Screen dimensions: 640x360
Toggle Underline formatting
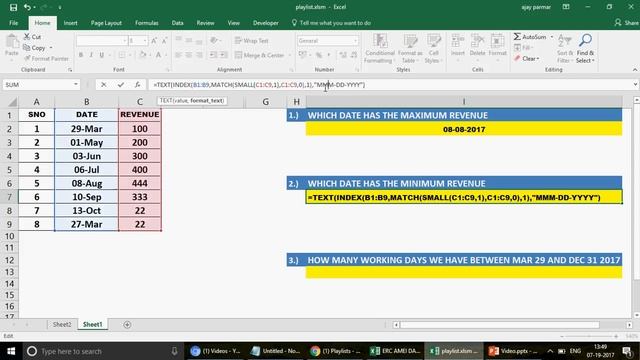(101, 55)
